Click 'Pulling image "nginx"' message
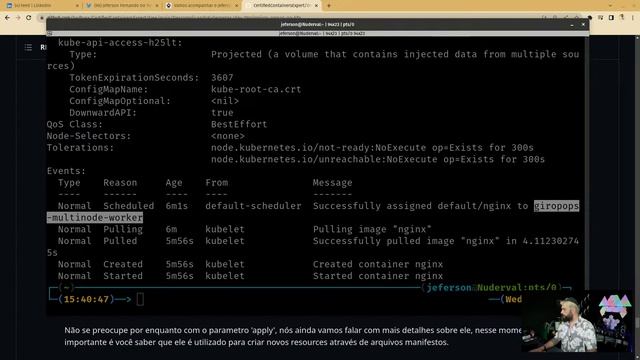 (372, 229)
